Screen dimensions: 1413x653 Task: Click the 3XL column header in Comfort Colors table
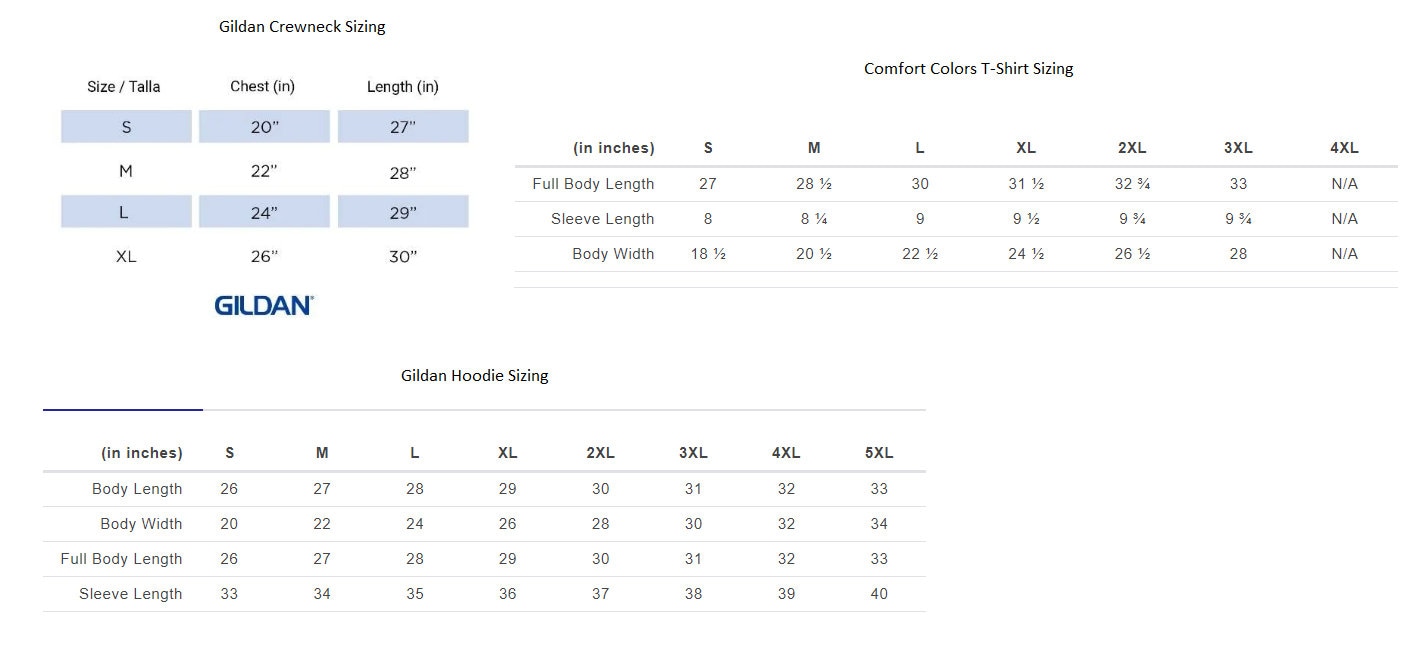pyautogui.click(x=1238, y=148)
